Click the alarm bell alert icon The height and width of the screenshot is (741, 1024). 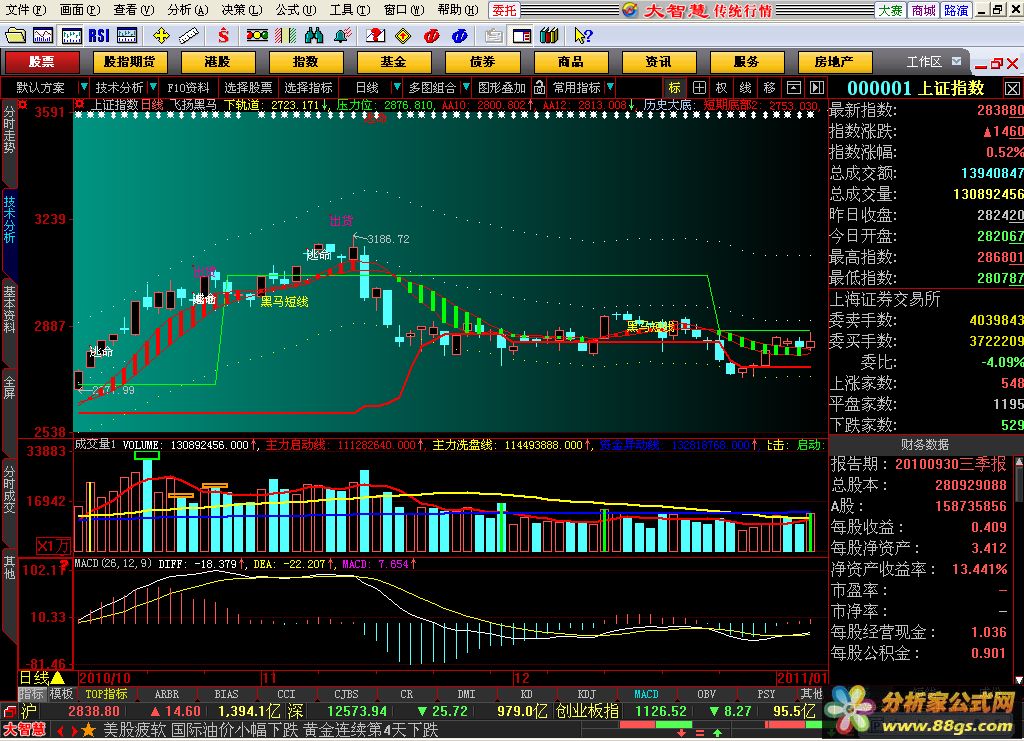point(342,35)
